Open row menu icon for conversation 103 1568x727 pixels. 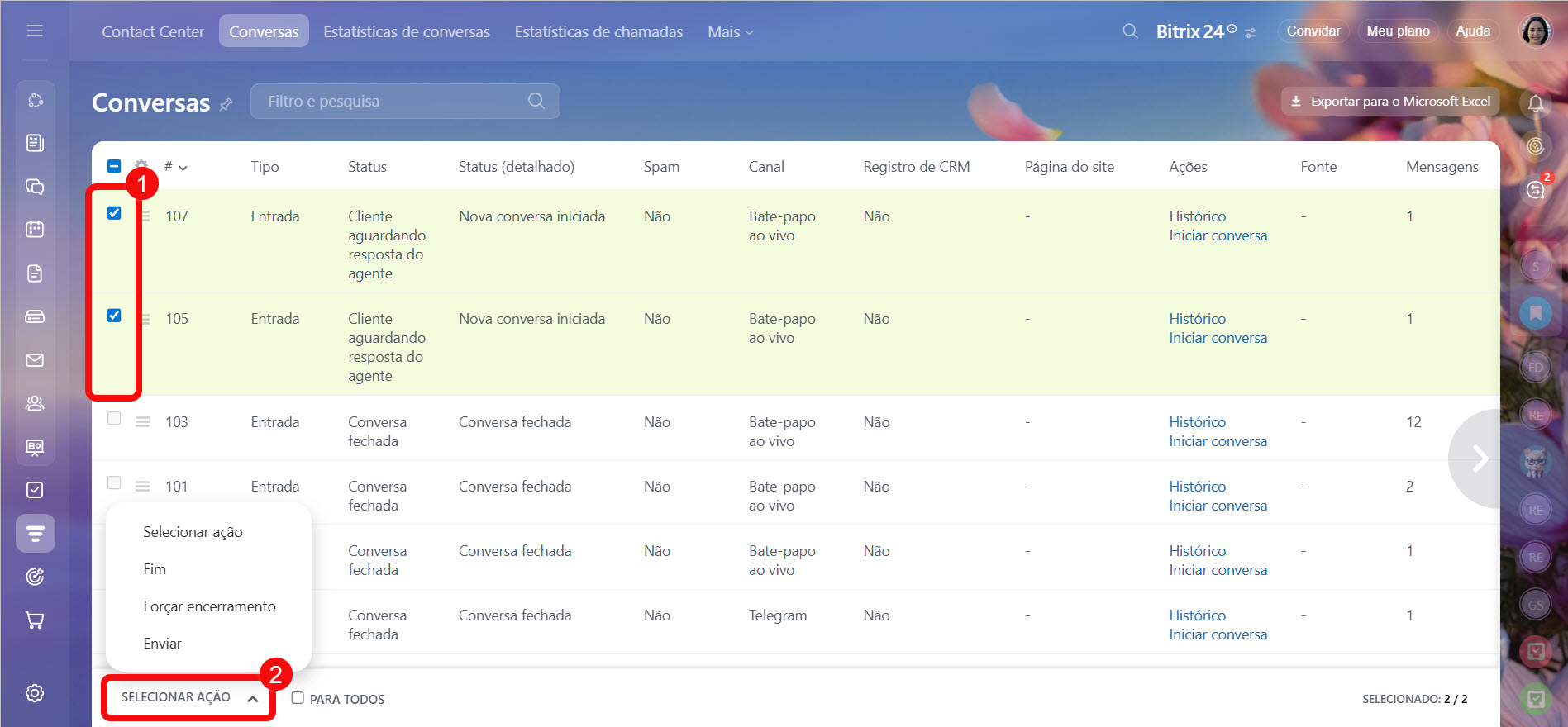[143, 422]
